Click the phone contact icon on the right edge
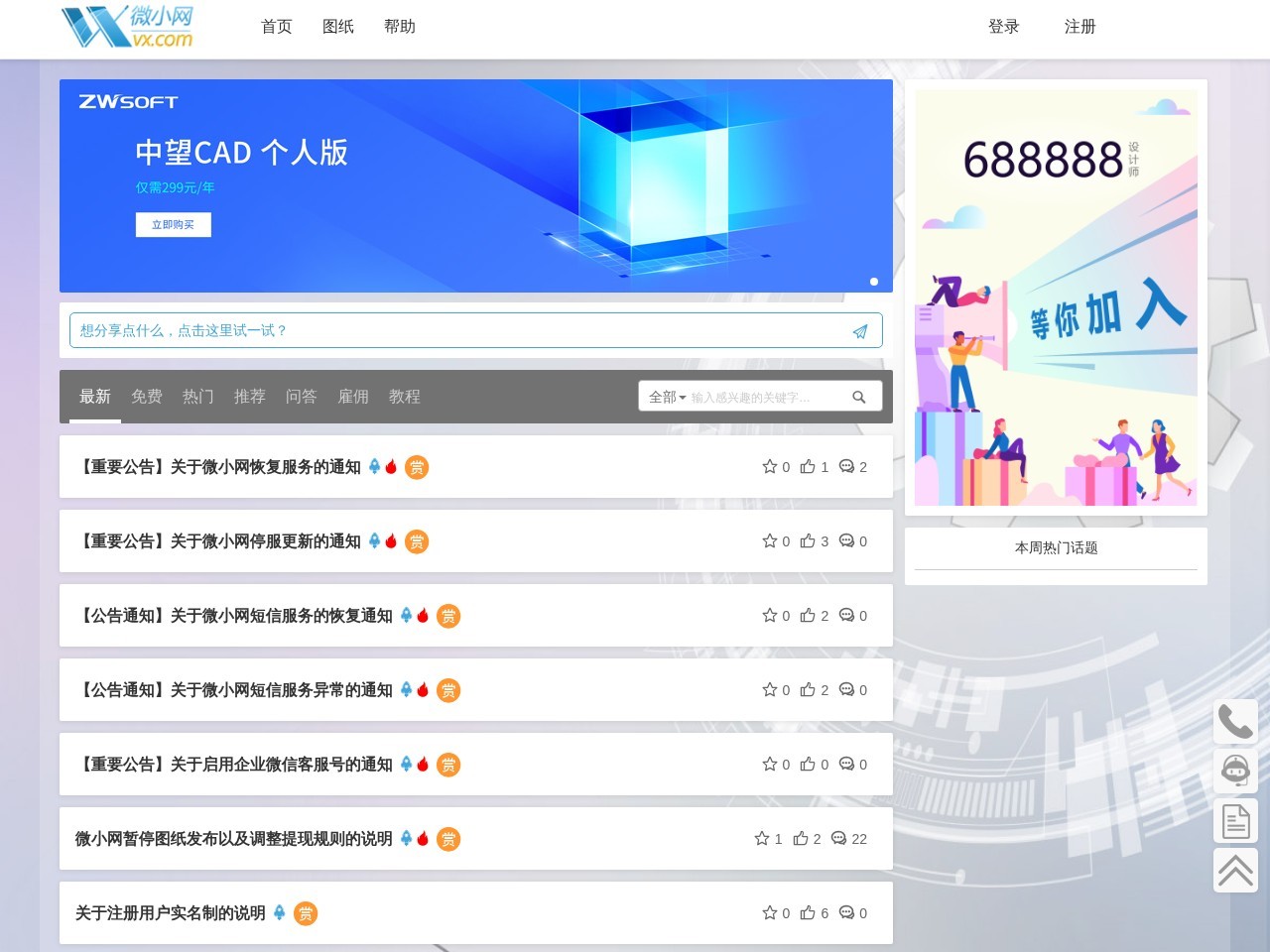1270x952 pixels. pyautogui.click(x=1235, y=721)
